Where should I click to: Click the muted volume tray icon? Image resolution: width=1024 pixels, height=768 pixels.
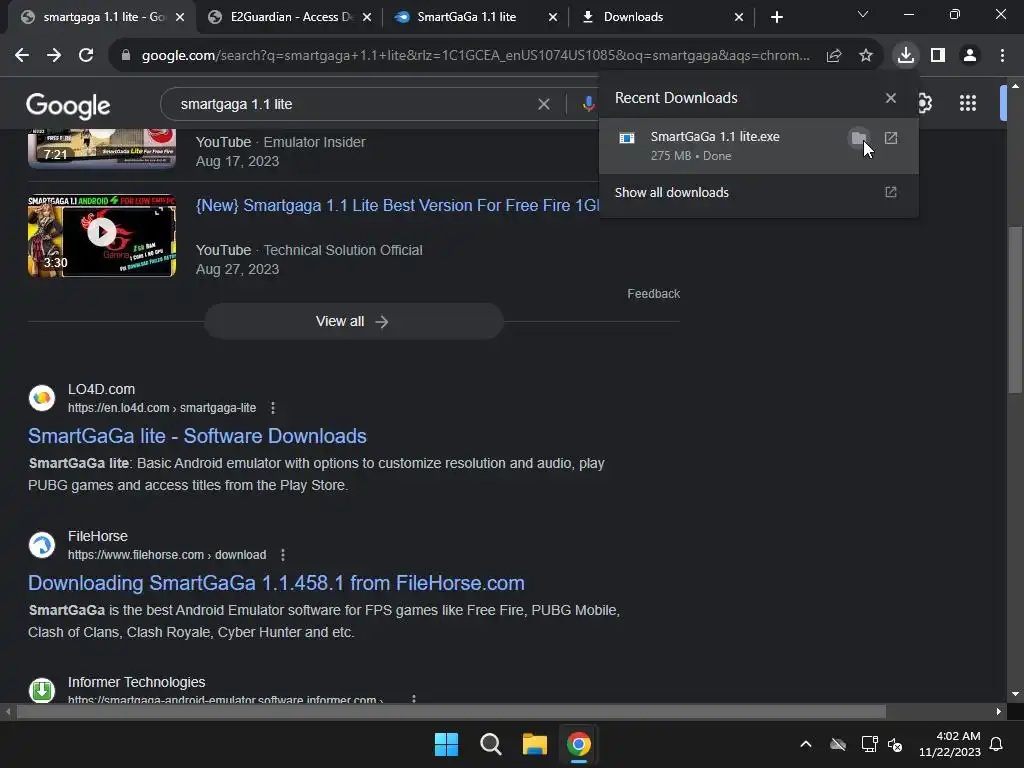pyautogui.click(x=895, y=744)
